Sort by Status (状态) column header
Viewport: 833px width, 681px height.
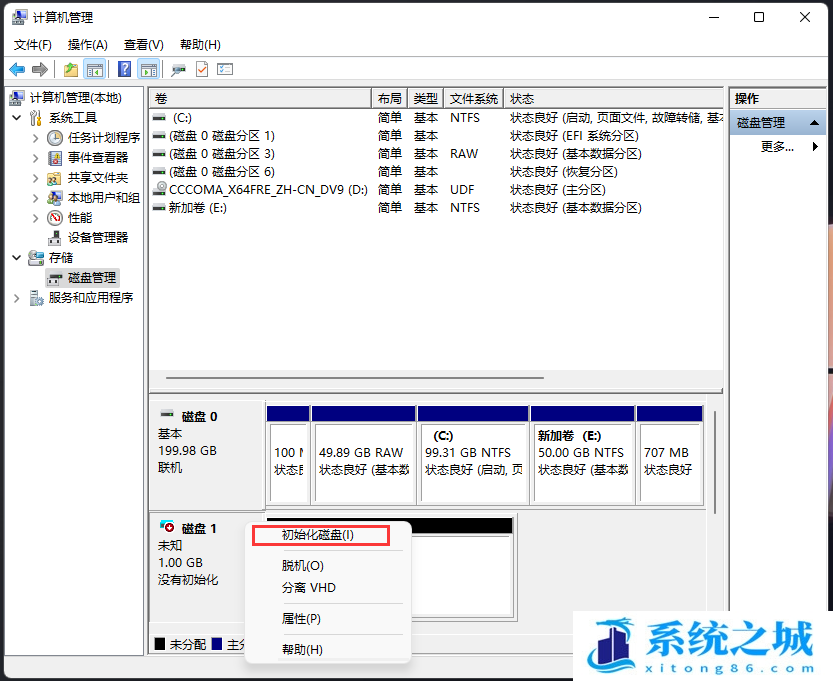tap(613, 99)
